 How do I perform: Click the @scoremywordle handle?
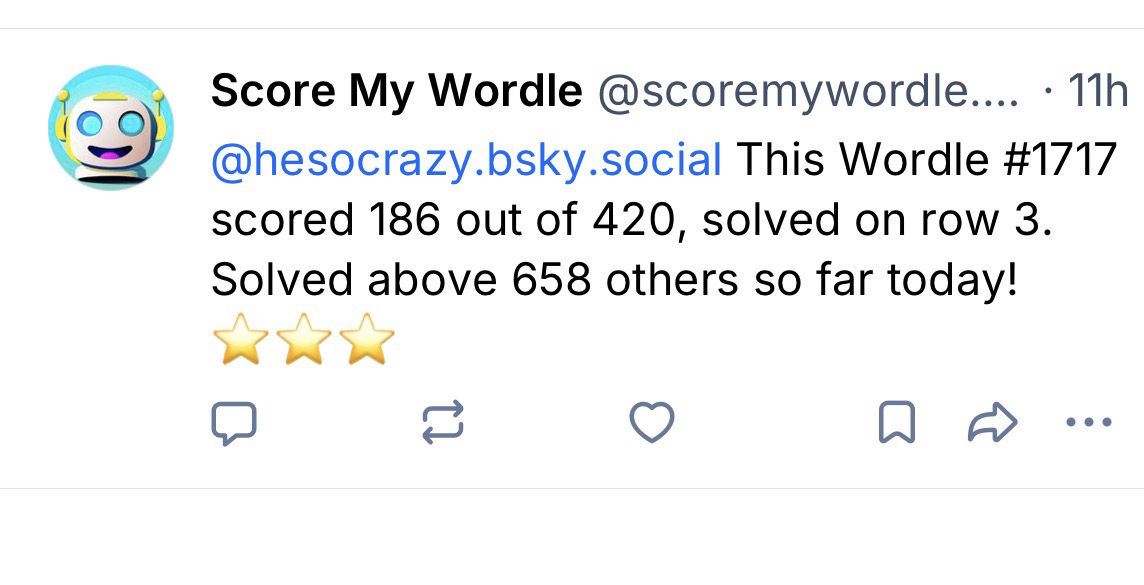coord(808,93)
